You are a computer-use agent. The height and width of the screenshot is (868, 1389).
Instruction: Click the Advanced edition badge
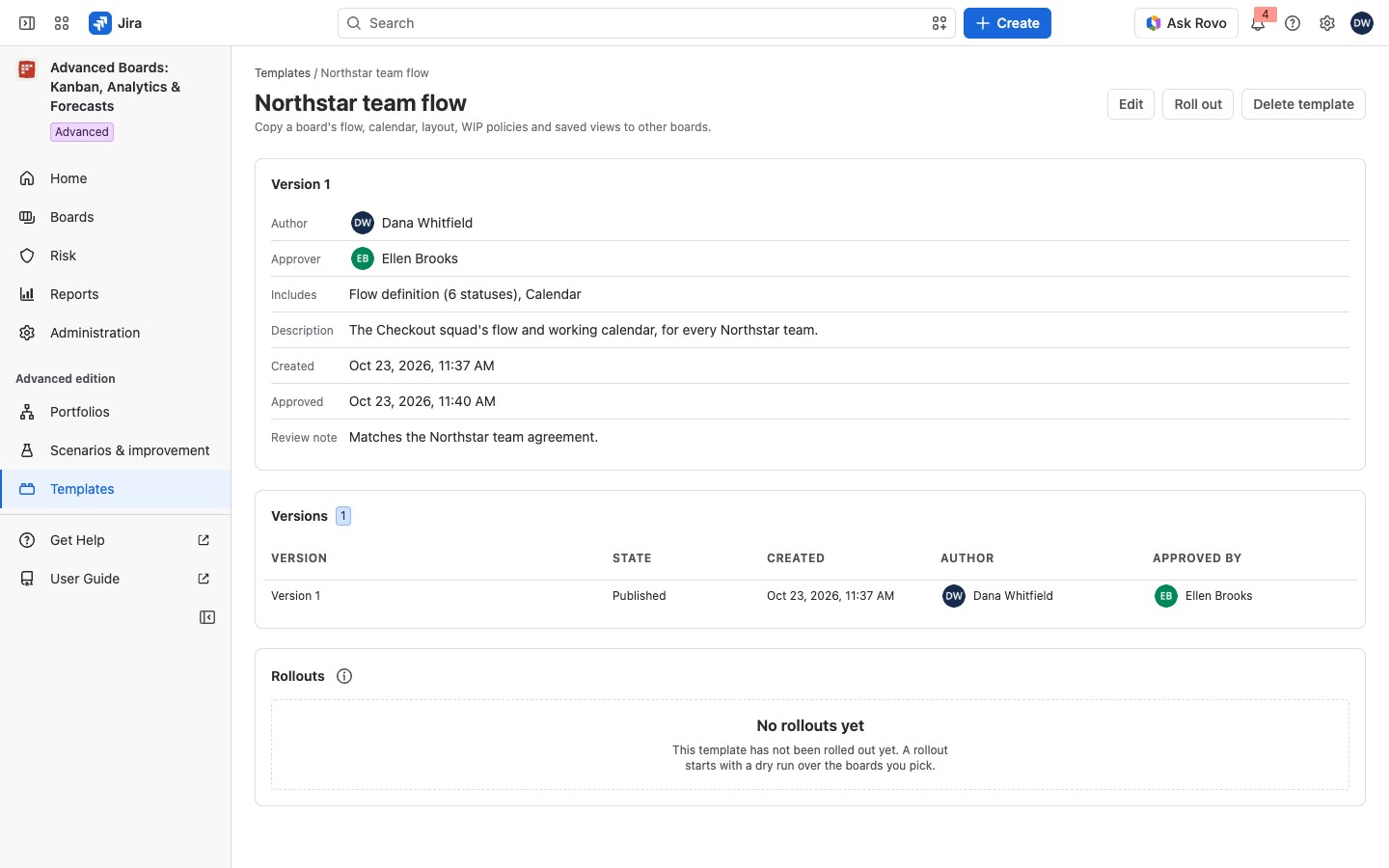82,132
